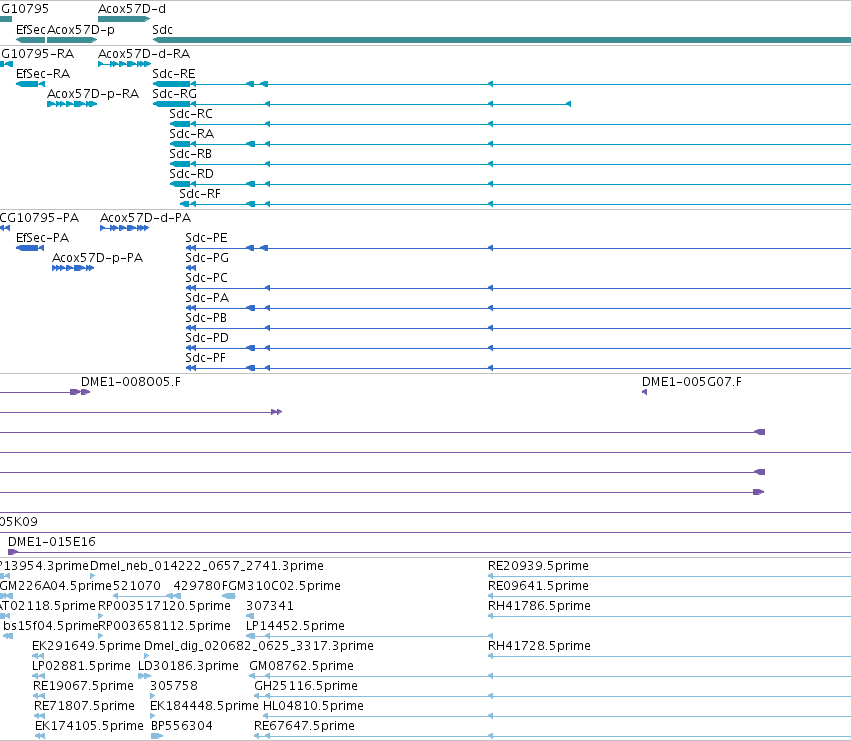Select the Sdc-PG protein label
This screenshot has width=851, height=741.
(207, 258)
